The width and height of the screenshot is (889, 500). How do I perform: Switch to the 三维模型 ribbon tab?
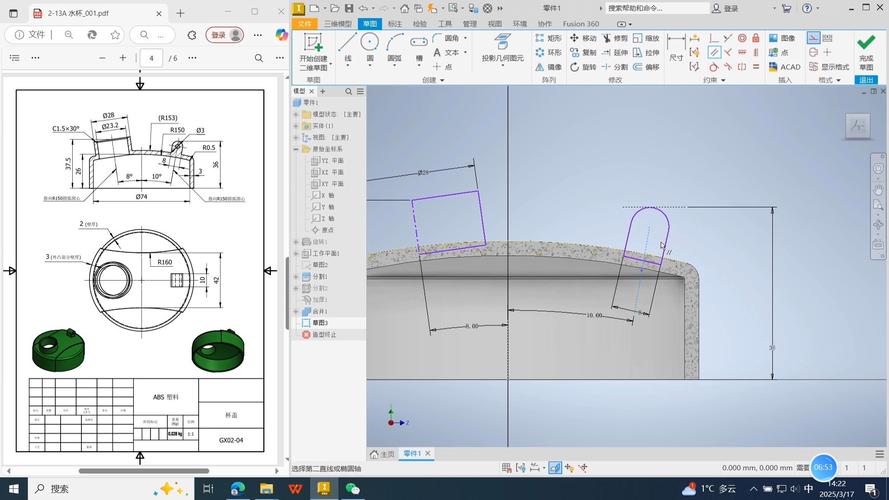(337, 23)
